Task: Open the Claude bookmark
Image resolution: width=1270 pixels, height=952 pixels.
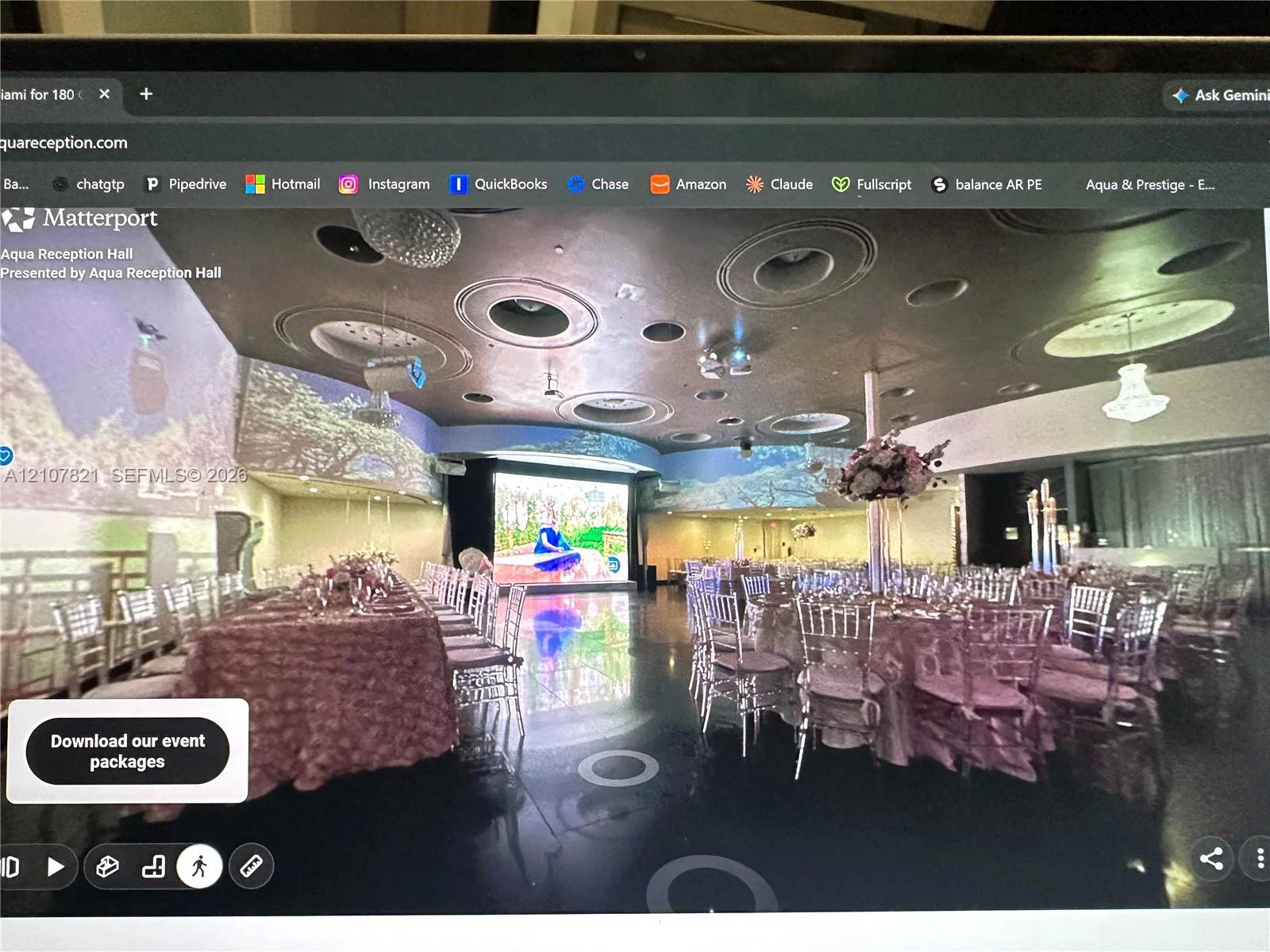Action: pos(779,184)
